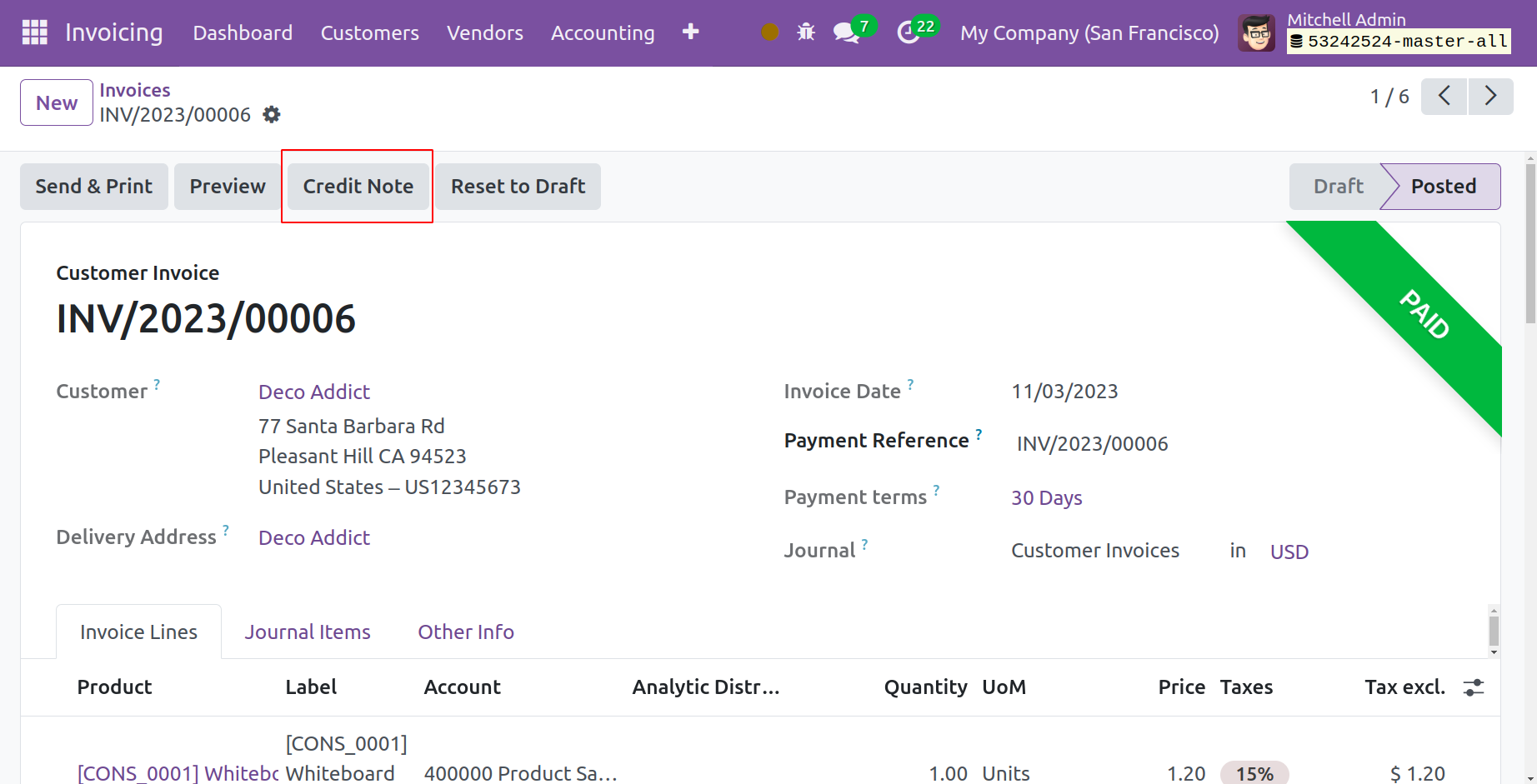Open the Vendors menu
The image size is (1537, 784).
click(485, 32)
